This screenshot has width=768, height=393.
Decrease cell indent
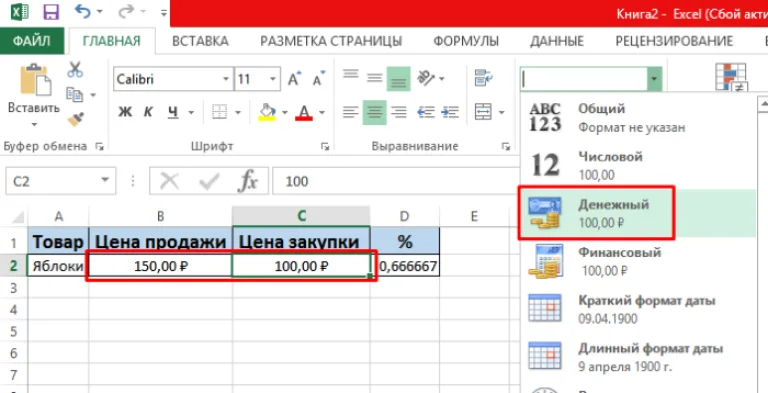(426, 112)
